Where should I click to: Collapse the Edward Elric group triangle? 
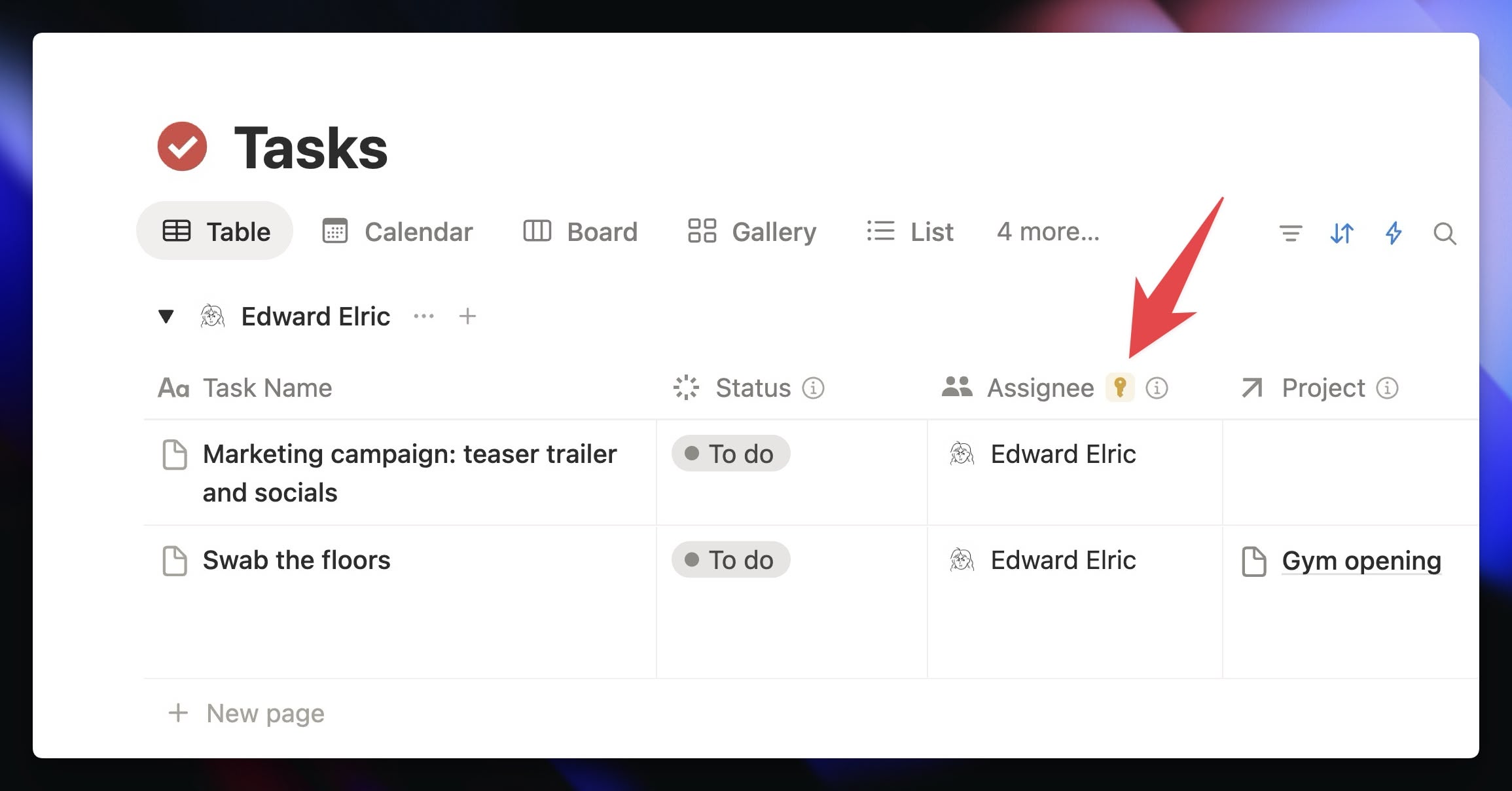point(166,317)
